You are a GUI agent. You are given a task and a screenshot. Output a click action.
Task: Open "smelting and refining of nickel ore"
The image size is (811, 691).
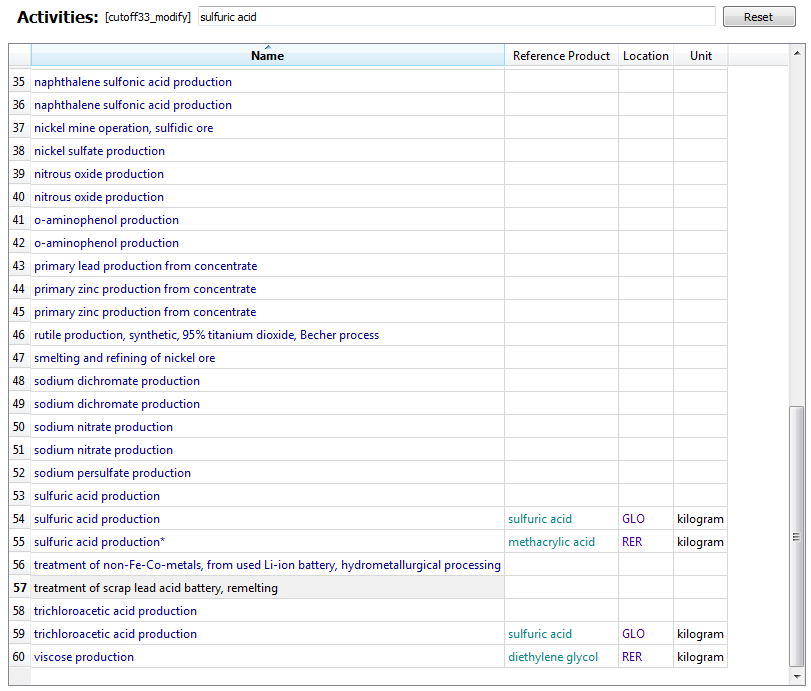point(124,357)
